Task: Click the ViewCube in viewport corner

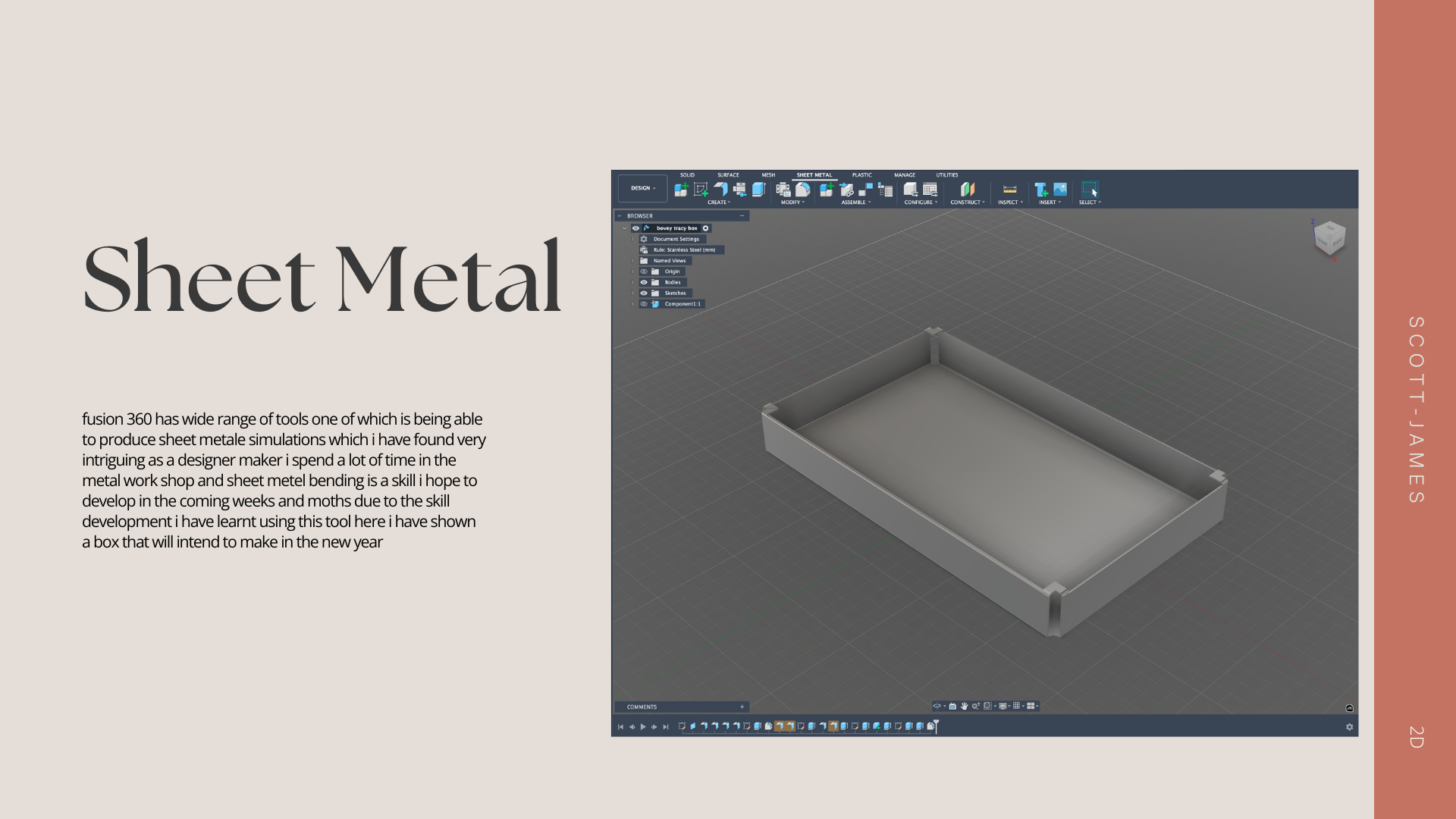Action: coord(1329,237)
